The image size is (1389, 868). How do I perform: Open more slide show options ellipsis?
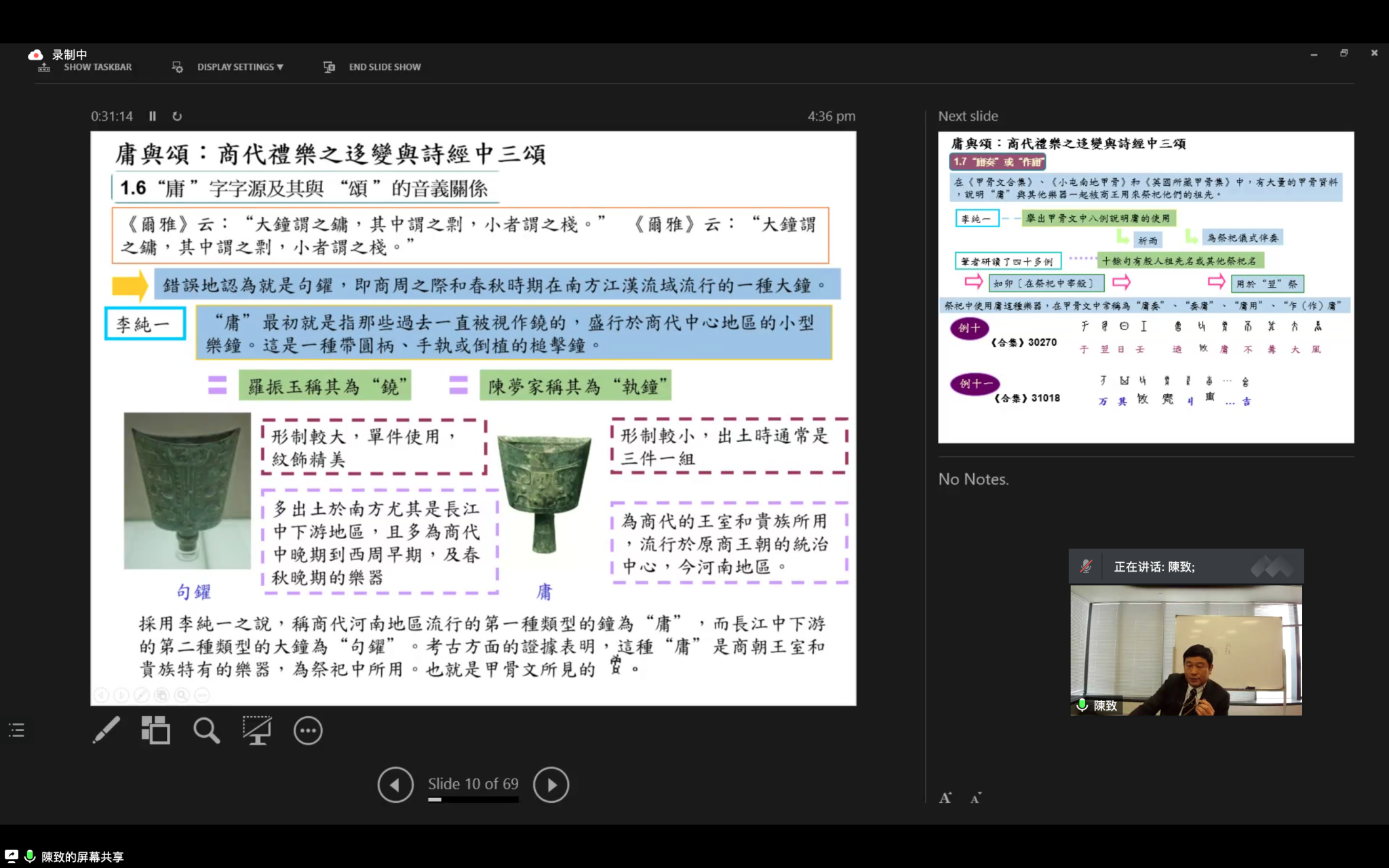coord(308,730)
